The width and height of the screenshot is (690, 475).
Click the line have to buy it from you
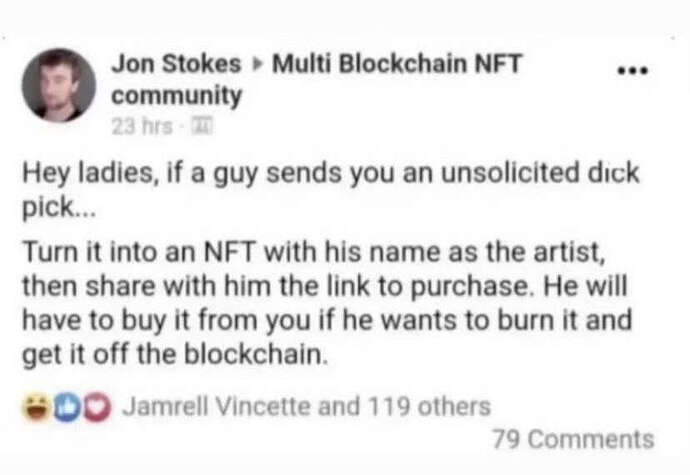point(327,320)
